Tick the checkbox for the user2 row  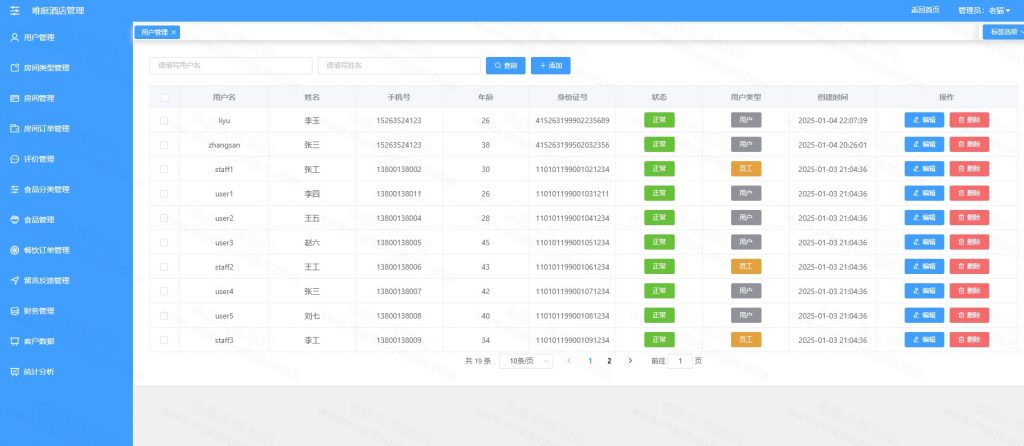click(164, 218)
